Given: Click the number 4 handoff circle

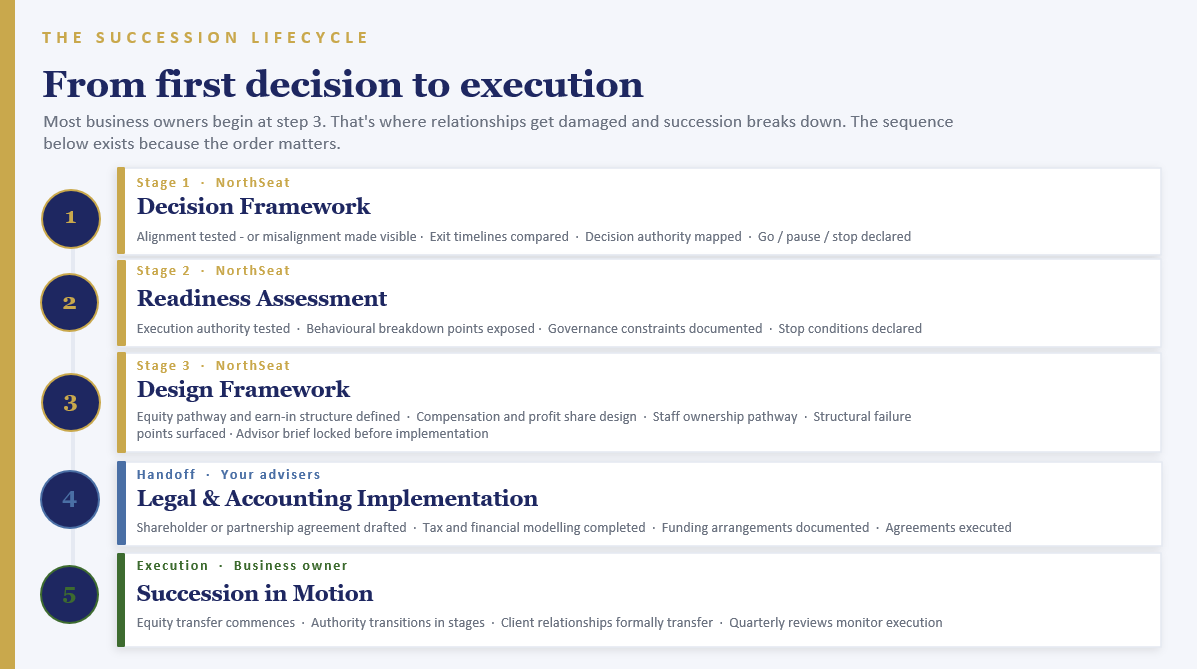Looking at the screenshot, I should pos(69,499).
